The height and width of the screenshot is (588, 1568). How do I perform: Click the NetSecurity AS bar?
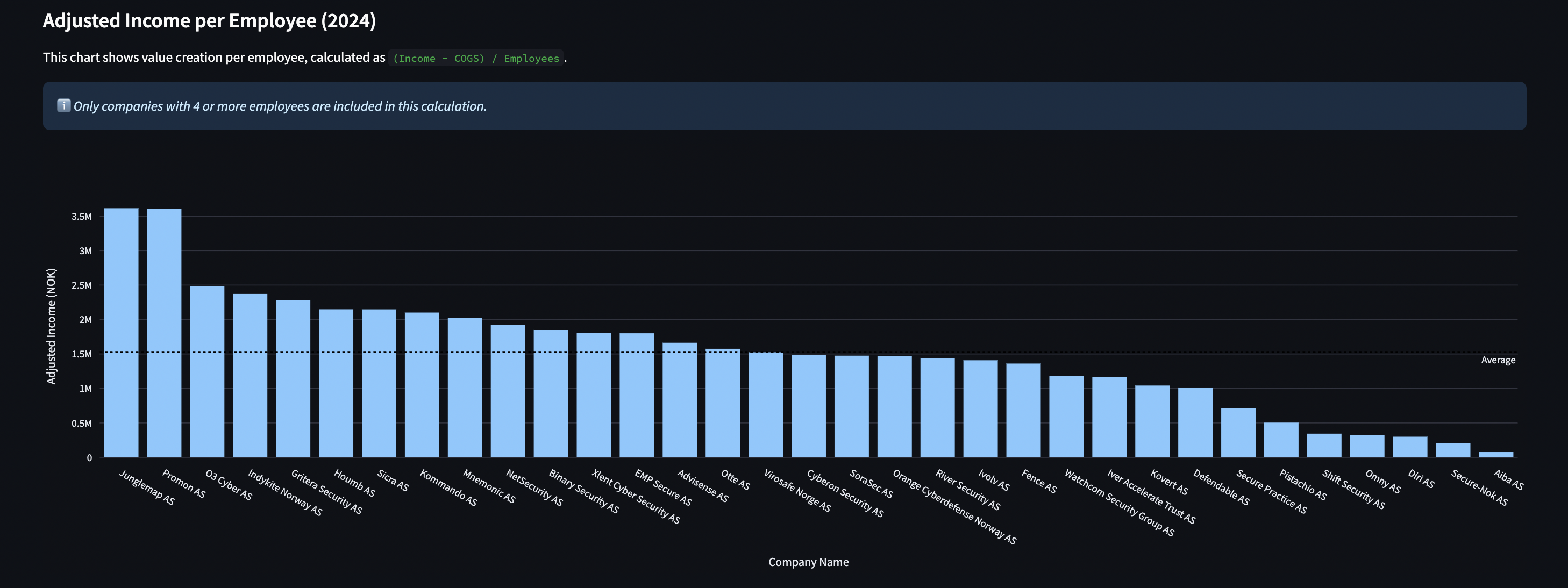(x=508, y=391)
